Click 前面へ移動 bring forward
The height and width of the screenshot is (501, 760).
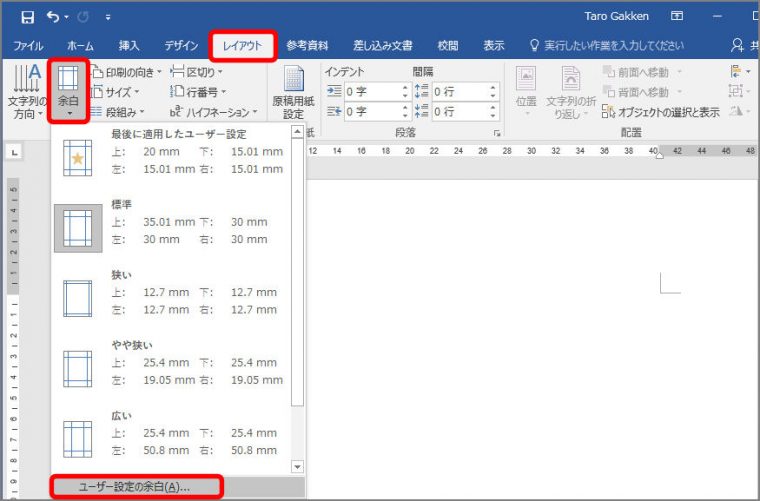click(x=642, y=72)
